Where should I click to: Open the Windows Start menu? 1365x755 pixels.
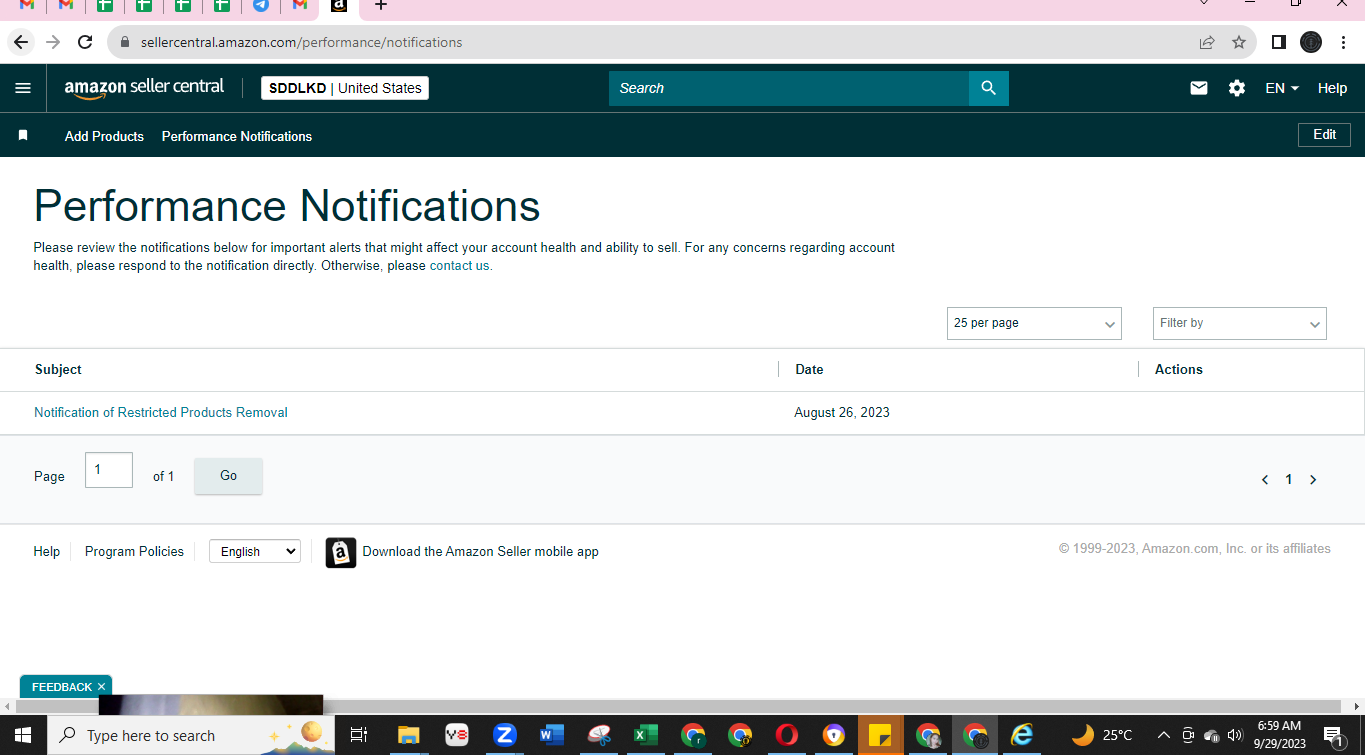(22, 735)
